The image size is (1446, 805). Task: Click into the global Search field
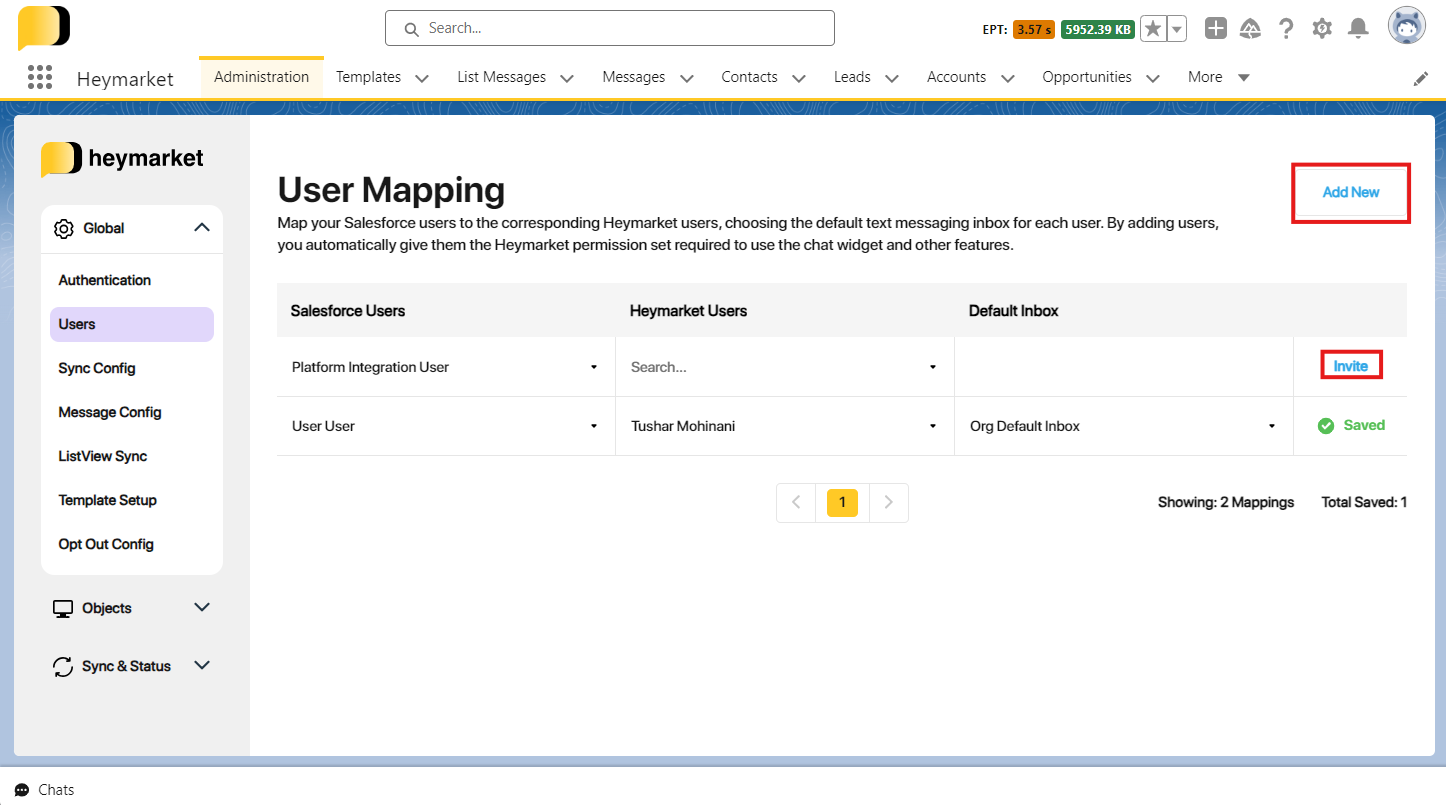(x=610, y=28)
